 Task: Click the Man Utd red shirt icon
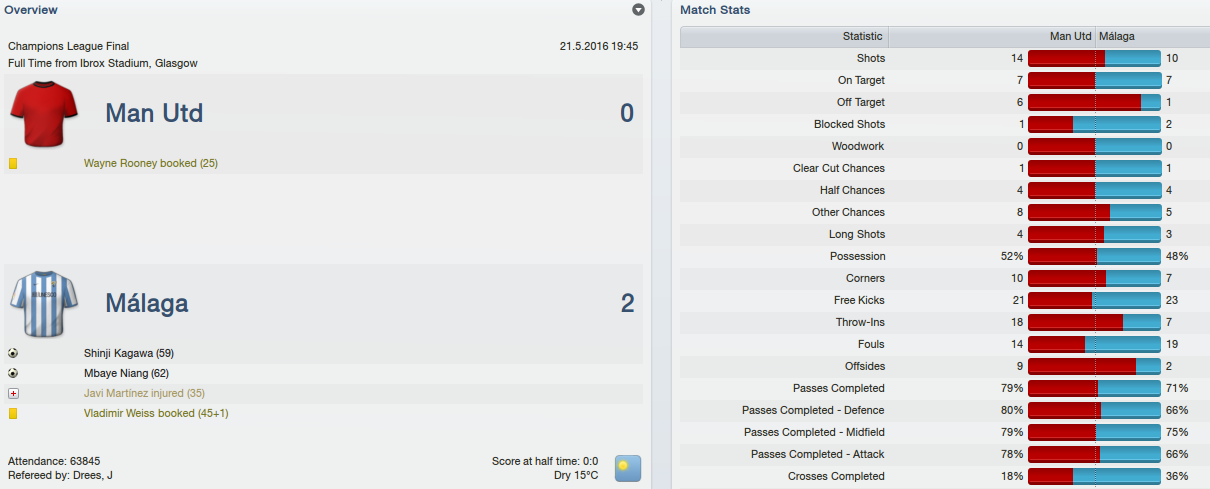coord(44,113)
